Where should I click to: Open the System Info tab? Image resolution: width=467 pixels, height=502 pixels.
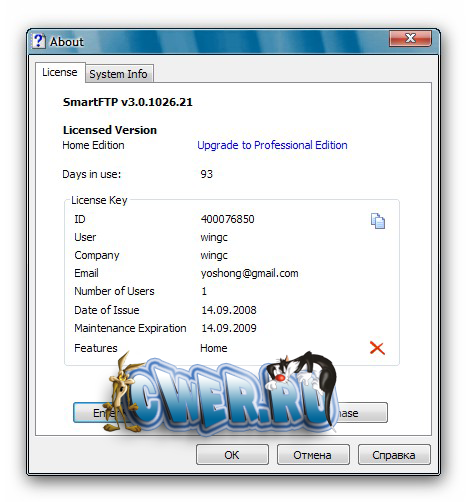coord(118,74)
